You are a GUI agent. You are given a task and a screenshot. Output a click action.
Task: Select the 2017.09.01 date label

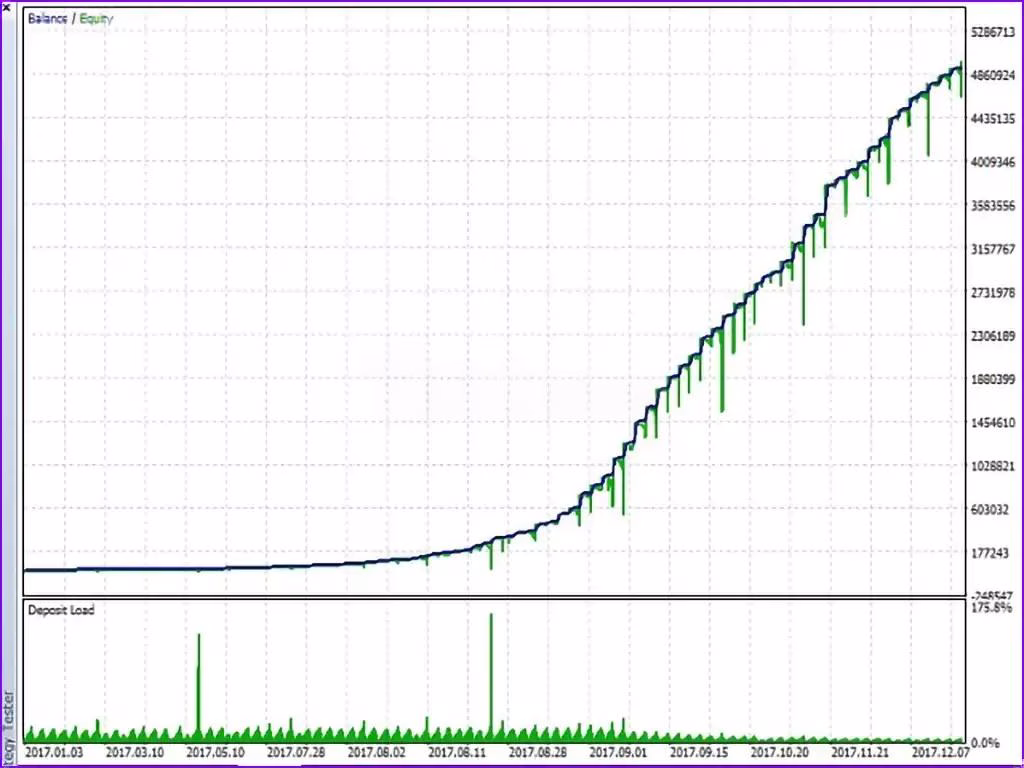618,752
